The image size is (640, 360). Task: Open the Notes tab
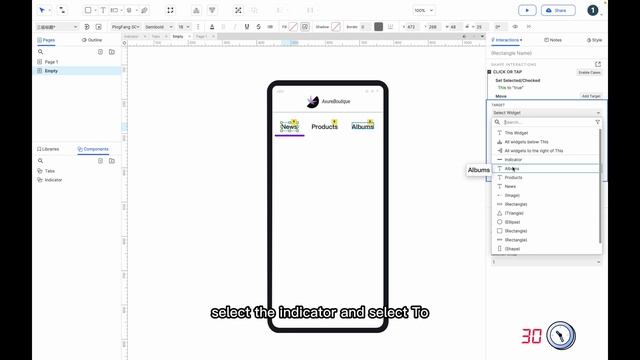pyautogui.click(x=553, y=40)
